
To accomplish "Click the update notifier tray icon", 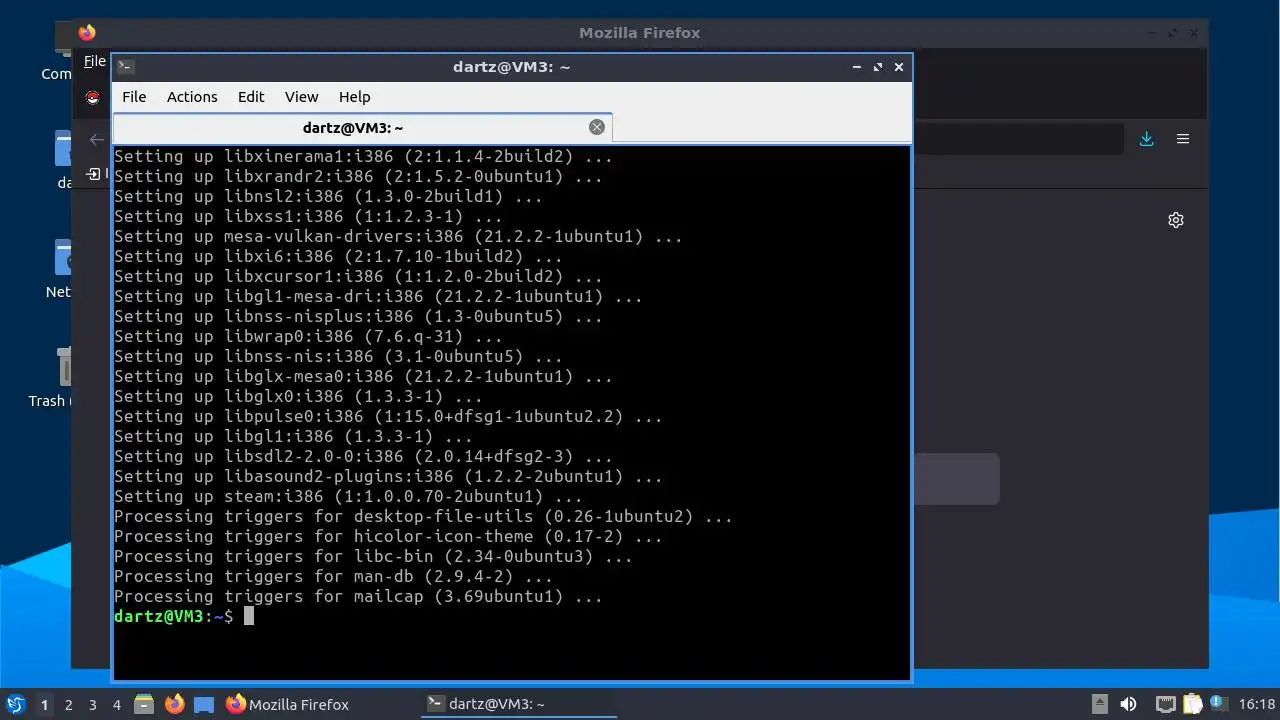I will click(1218, 704).
